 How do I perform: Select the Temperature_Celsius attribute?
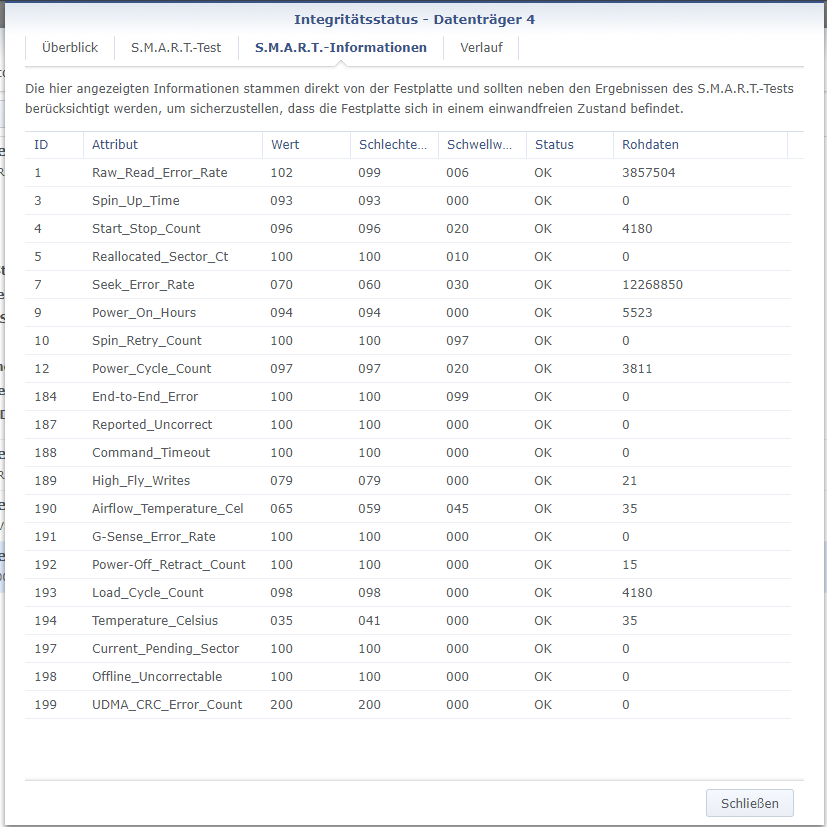pos(155,620)
